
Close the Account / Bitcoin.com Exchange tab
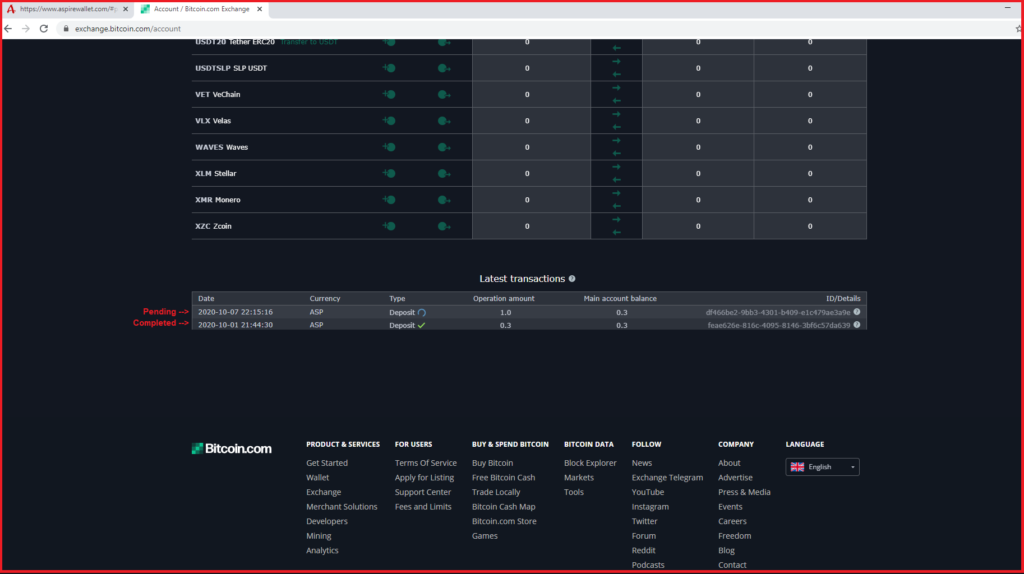coord(260,9)
